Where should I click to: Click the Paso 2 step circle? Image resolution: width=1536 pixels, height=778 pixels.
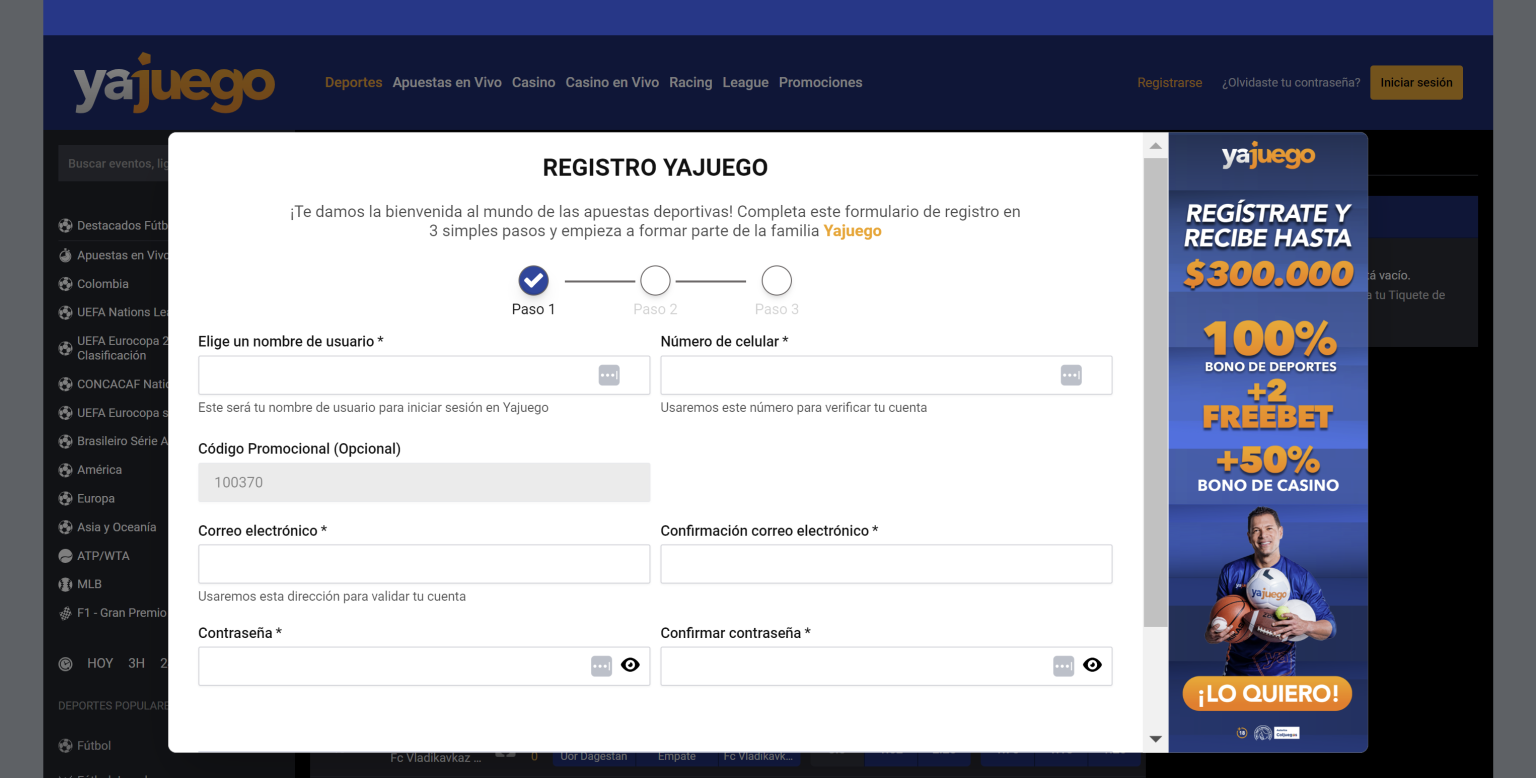[x=655, y=281]
